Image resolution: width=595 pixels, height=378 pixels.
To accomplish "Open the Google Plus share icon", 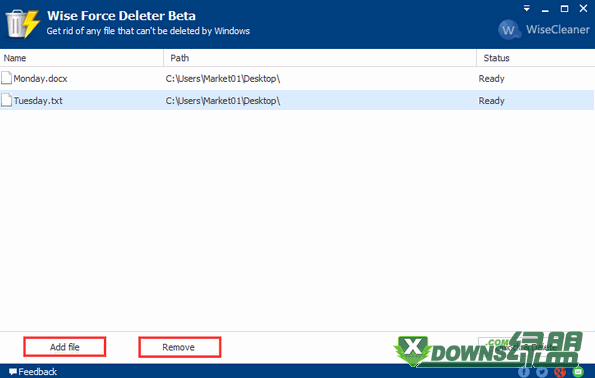I will click(x=560, y=372).
